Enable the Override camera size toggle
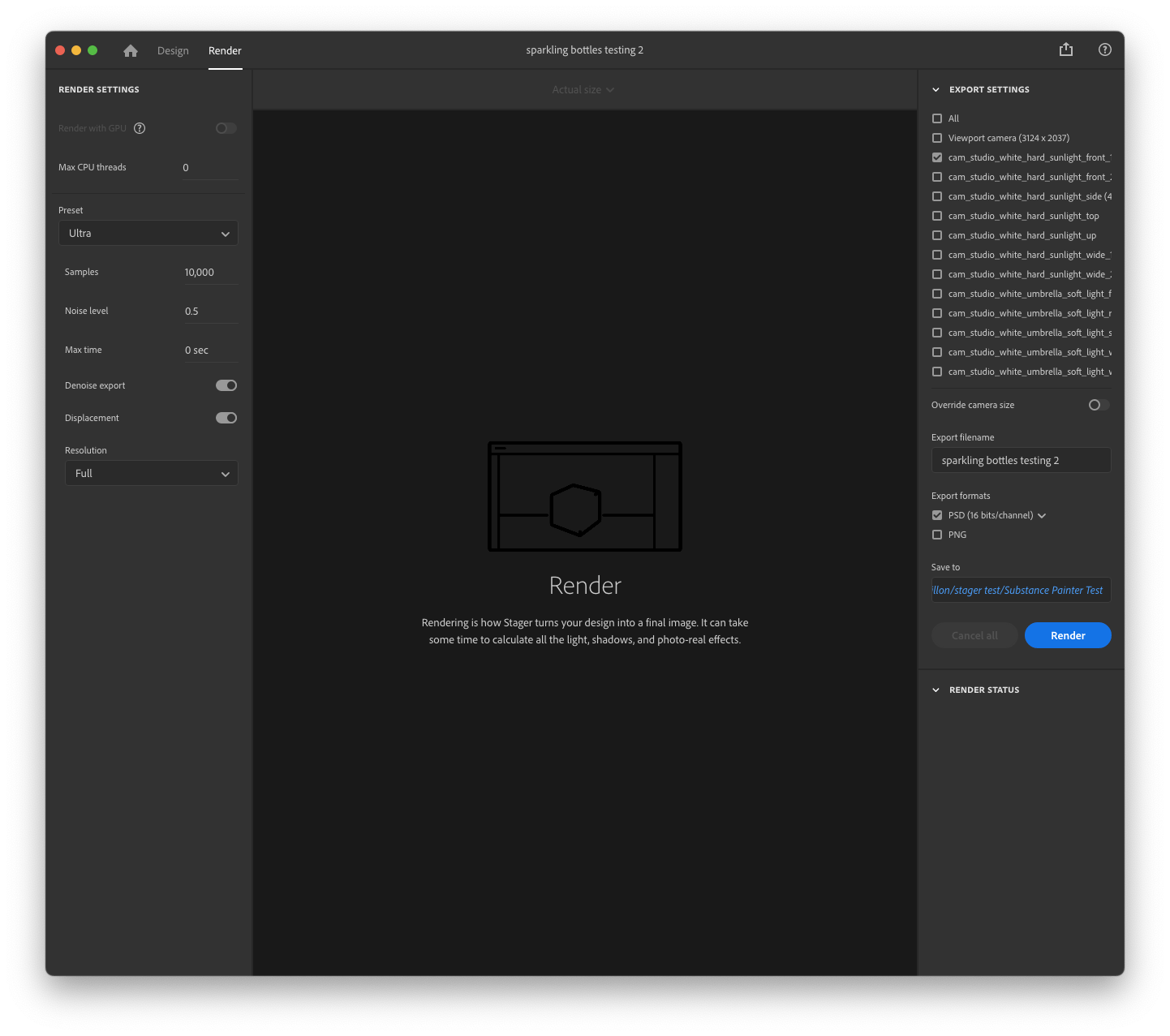Viewport: 1170px width, 1036px height. pos(1098,405)
